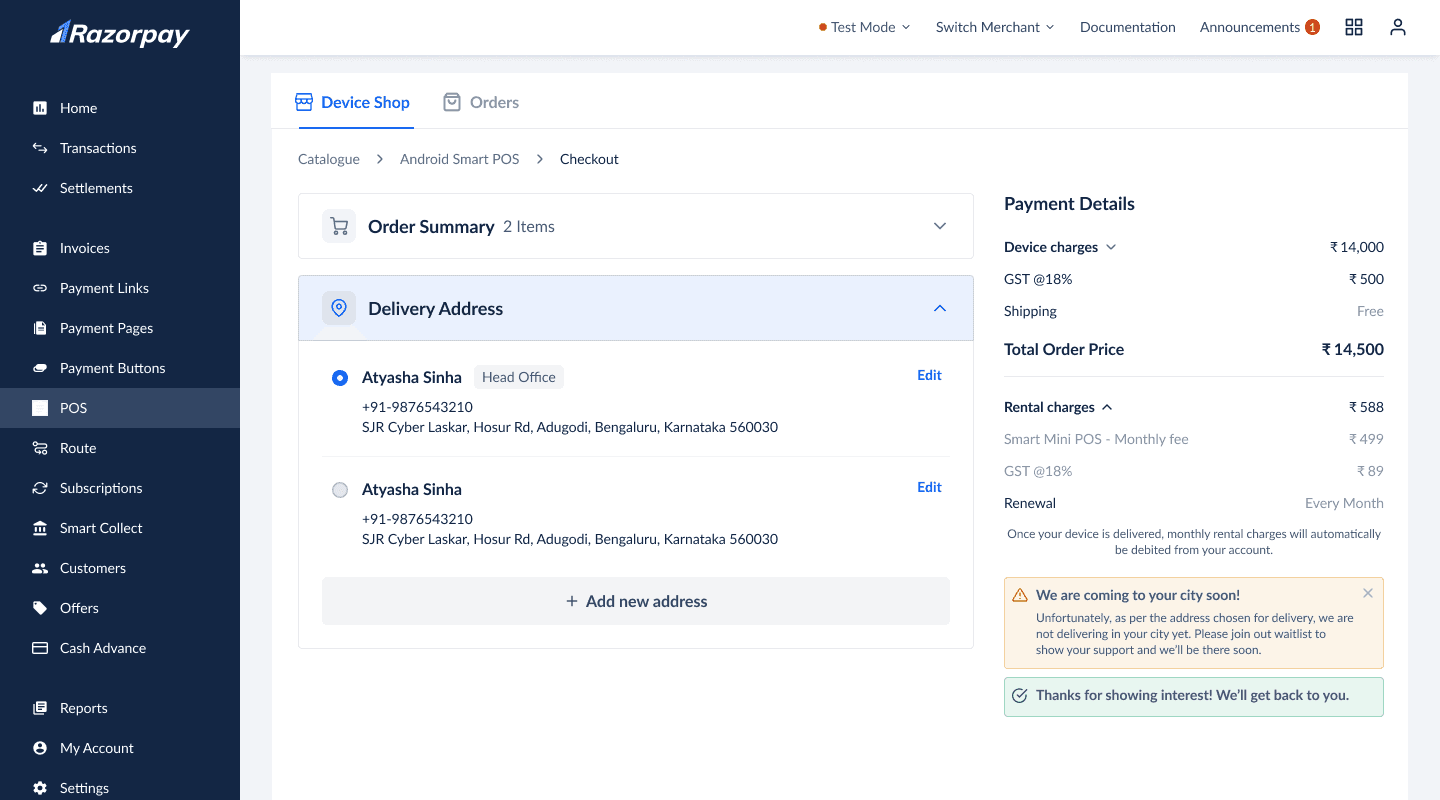Open the Test Mode dropdown

tap(864, 27)
